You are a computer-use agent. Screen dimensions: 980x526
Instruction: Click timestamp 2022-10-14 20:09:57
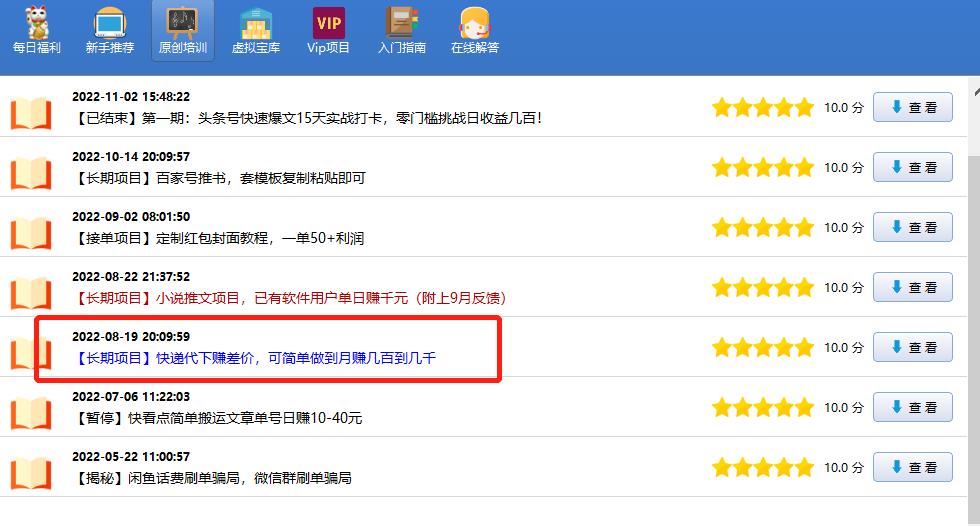pos(131,157)
